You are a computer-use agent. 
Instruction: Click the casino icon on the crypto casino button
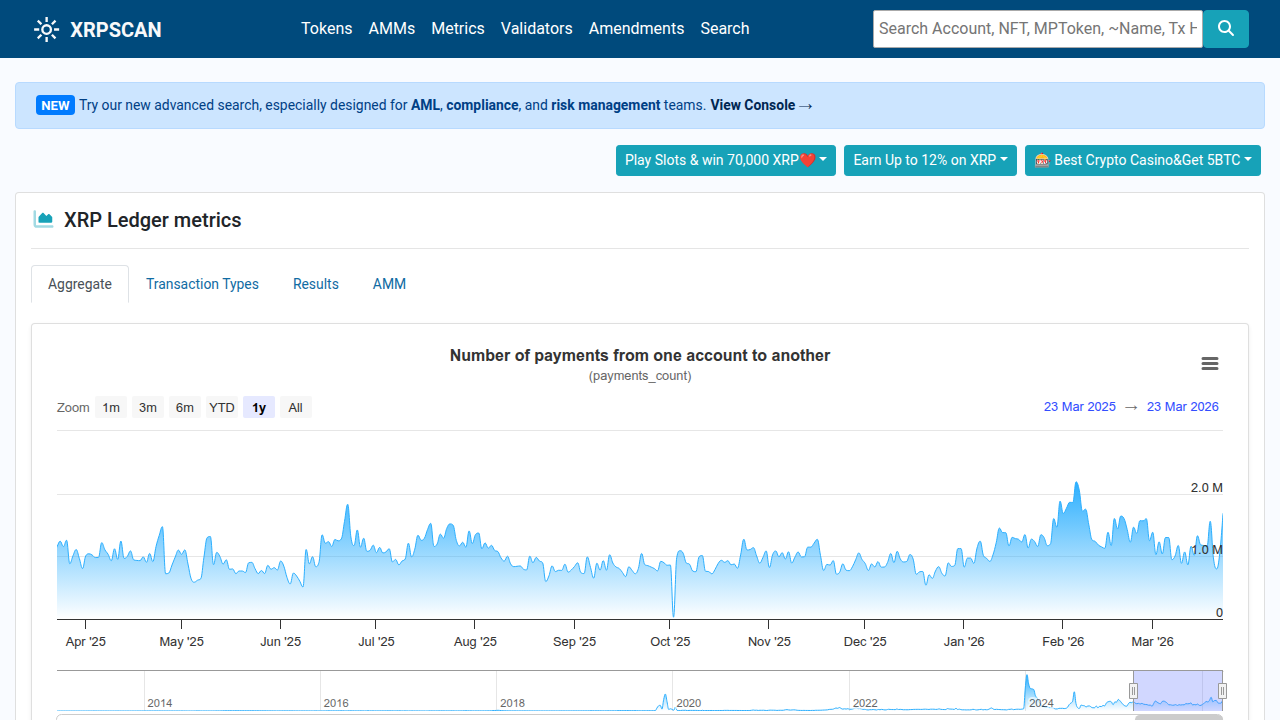click(1041, 160)
